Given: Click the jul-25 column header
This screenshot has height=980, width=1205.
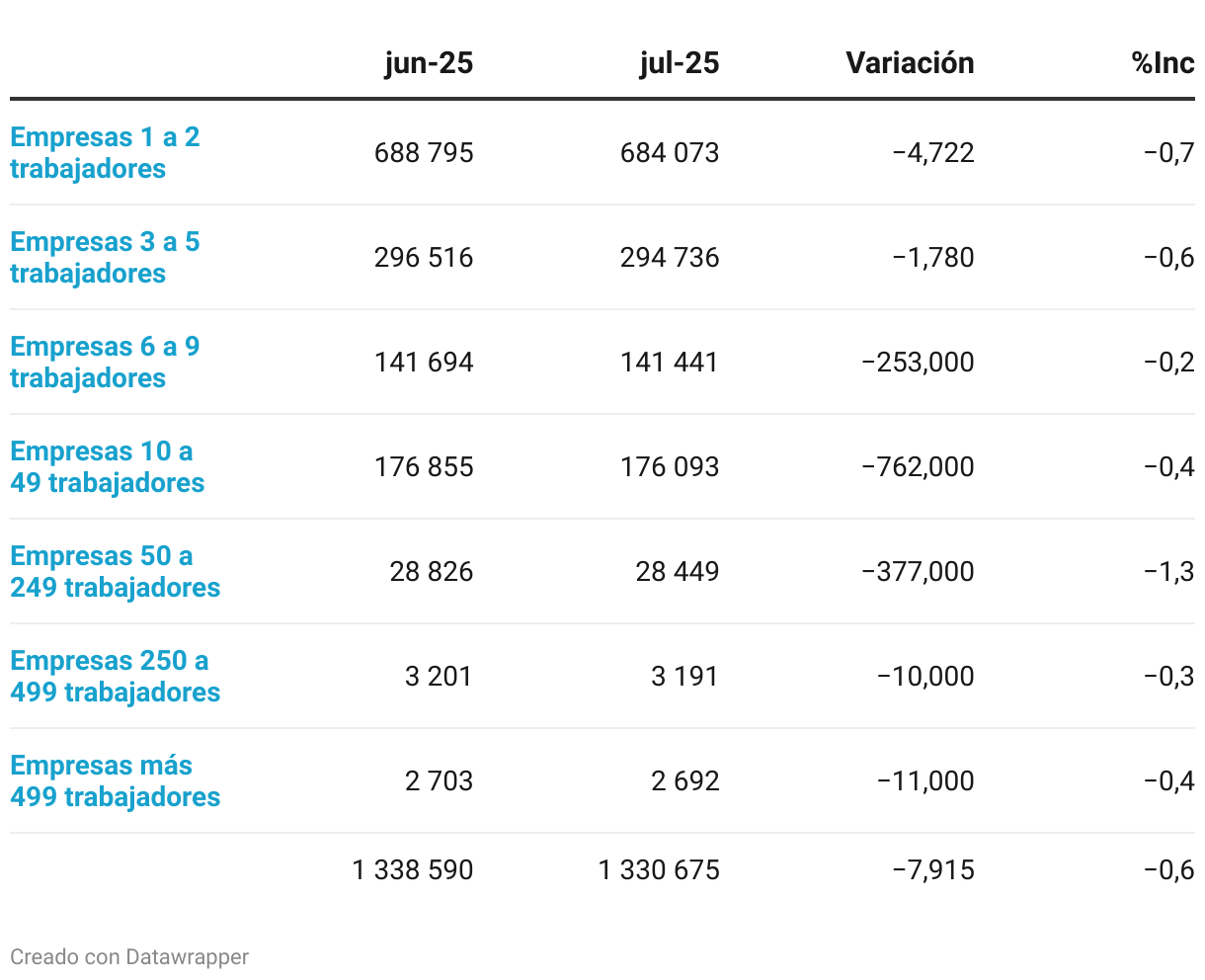Looking at the screenshot, I should click(x=680, y=63).
